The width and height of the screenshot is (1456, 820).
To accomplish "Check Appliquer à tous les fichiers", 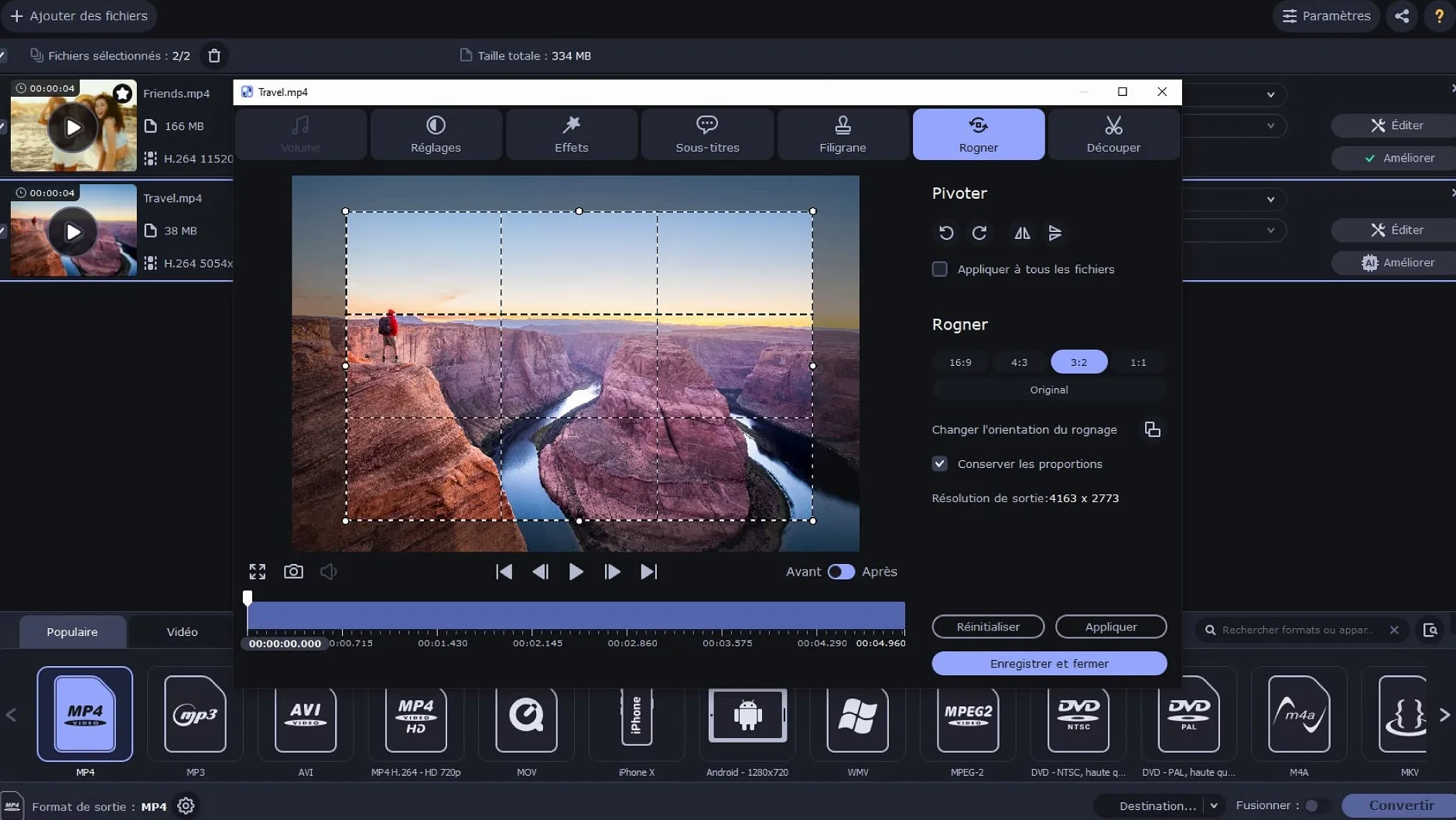I will (x=939, y=269).
